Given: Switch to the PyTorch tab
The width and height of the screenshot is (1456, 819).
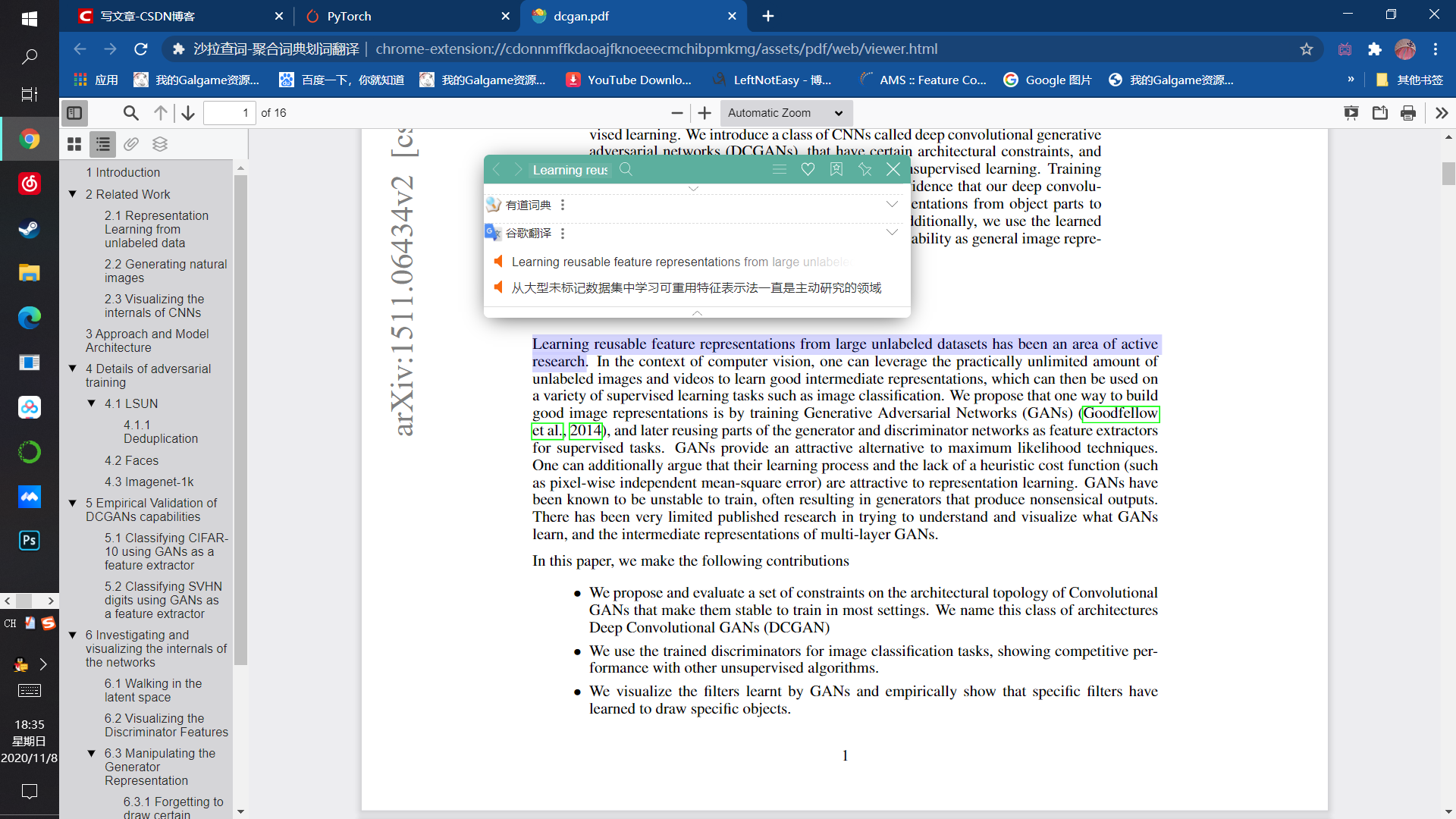Looking at the screenshot, I should (407, 16).
